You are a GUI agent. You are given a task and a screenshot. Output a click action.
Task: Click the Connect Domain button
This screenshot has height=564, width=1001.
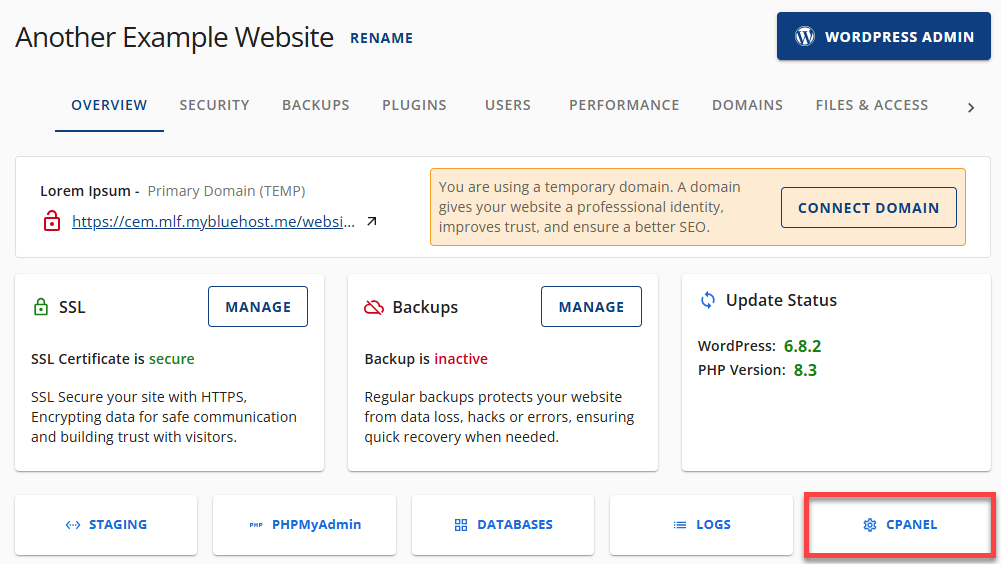pyautogui.click(x=868, y=208)
